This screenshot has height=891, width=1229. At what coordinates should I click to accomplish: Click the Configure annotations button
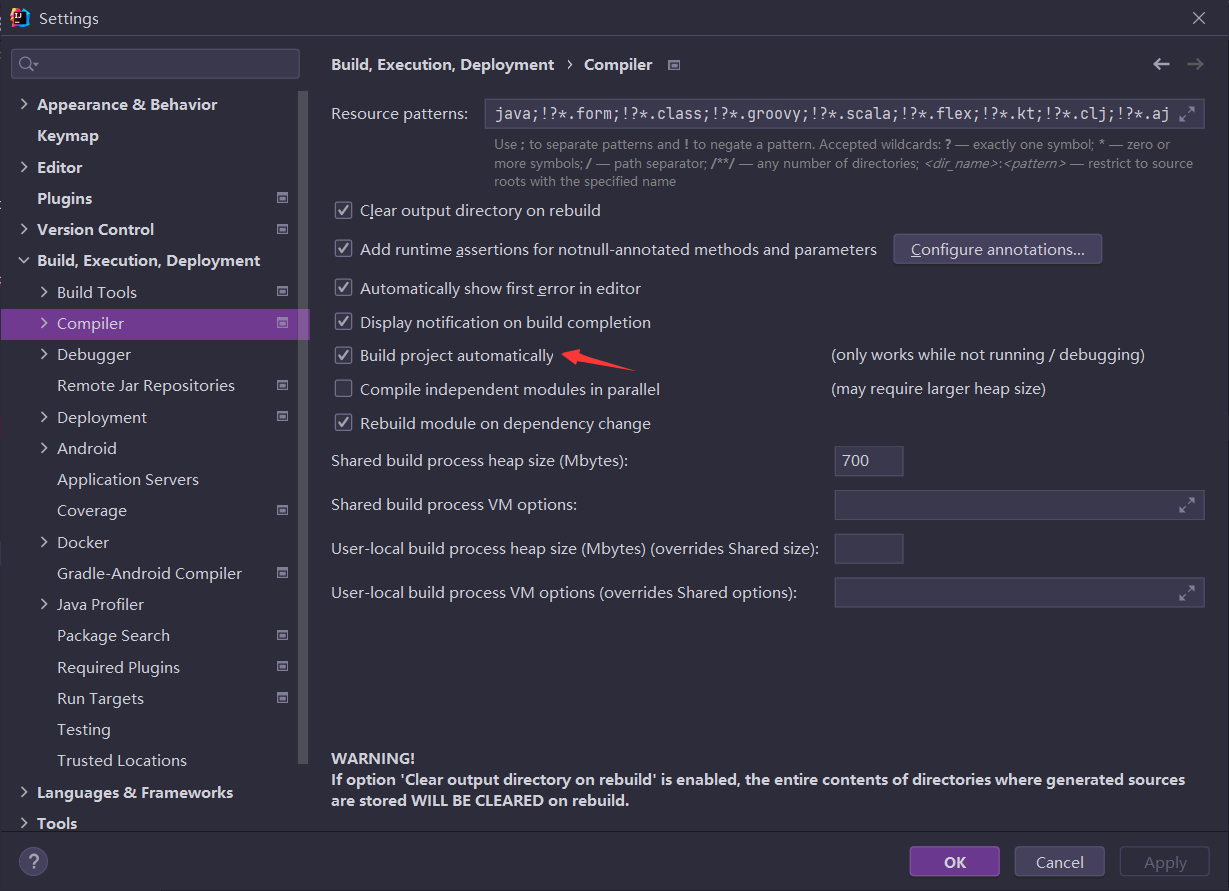point(998,249)
